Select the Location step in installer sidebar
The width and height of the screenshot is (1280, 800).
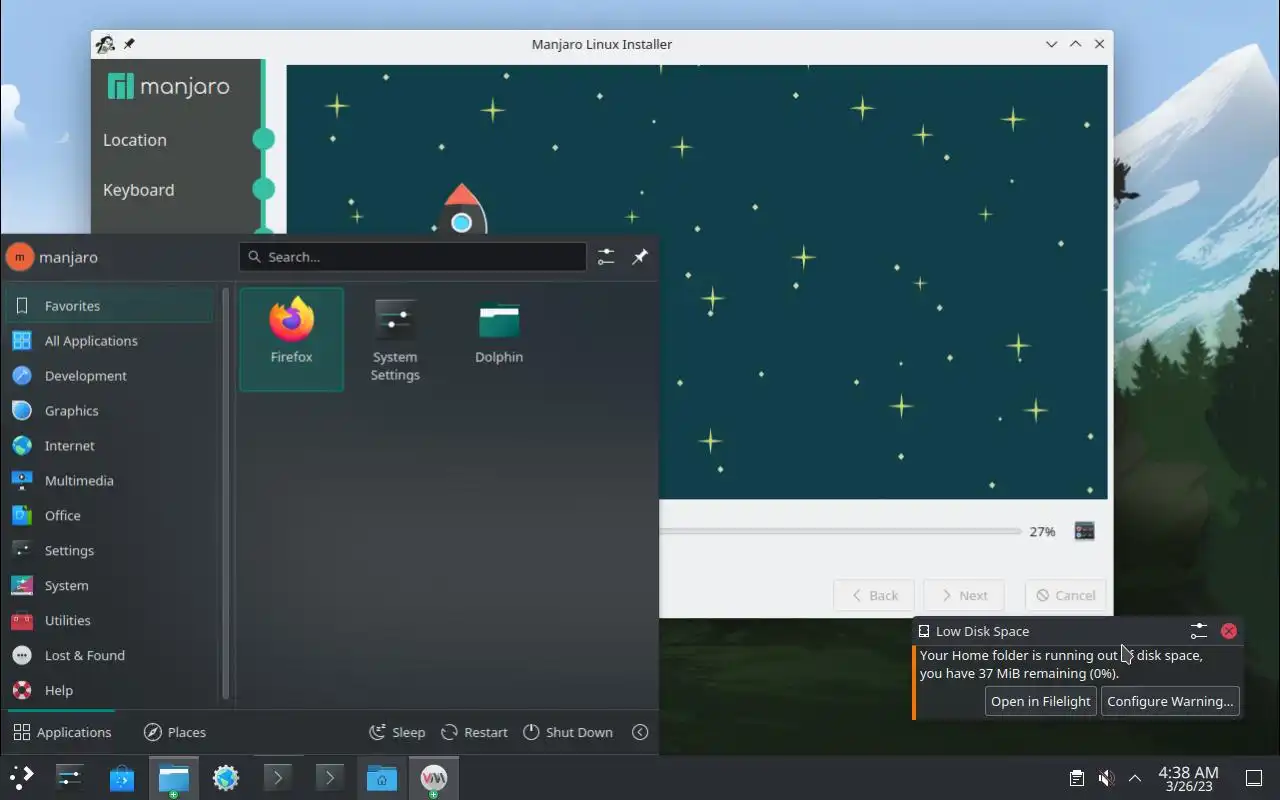135,140
